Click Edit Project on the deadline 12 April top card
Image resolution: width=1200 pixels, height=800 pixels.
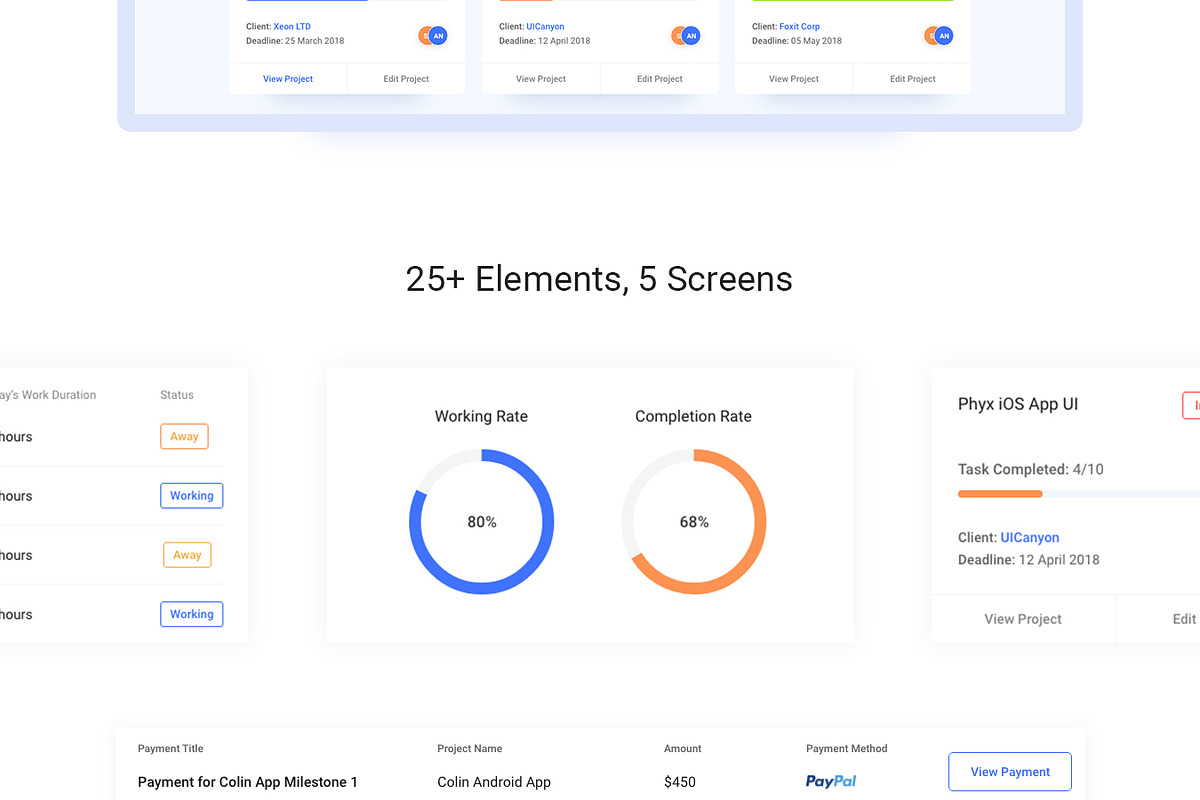coord(660,79)
